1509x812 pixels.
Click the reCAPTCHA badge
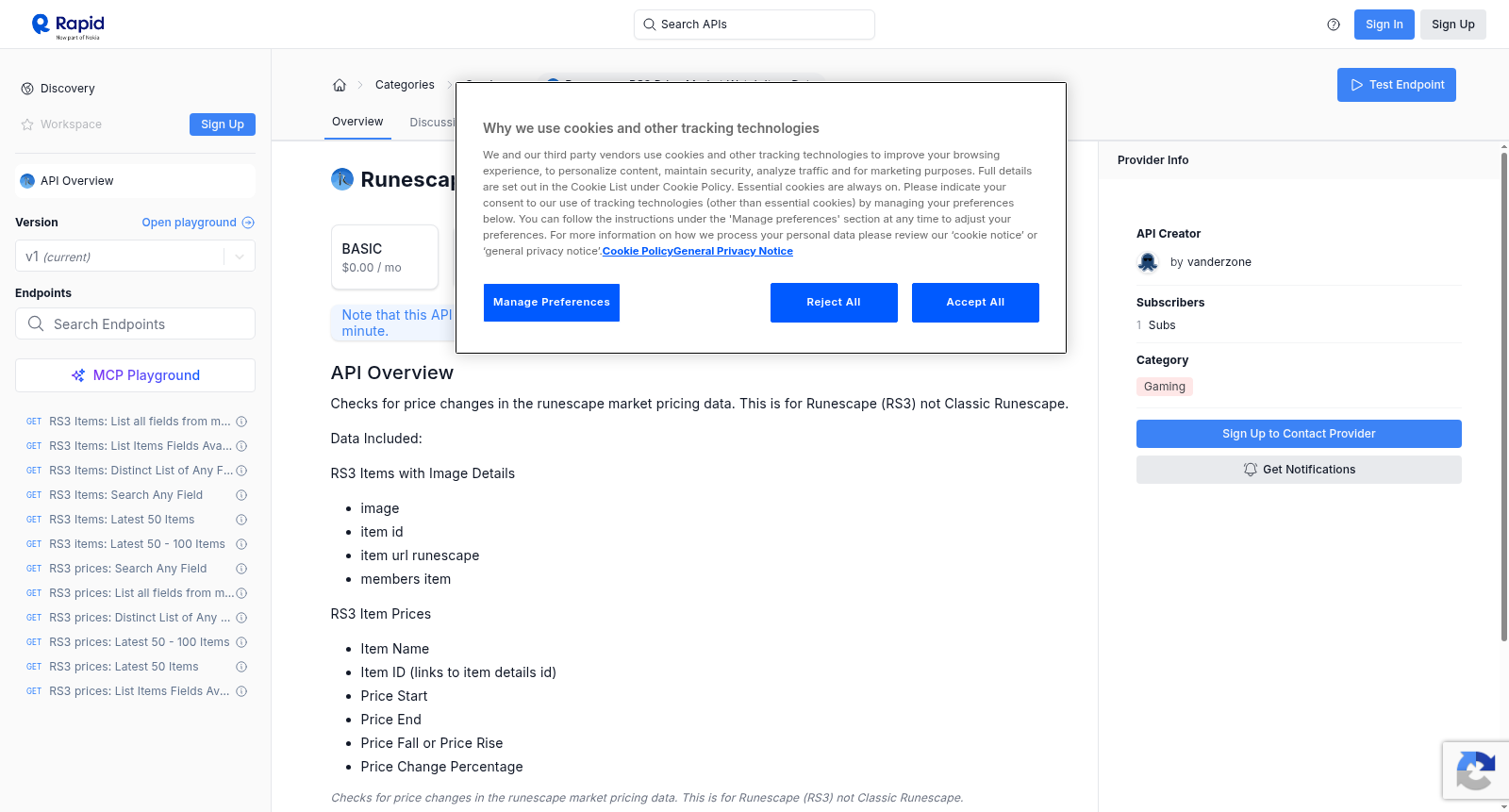click(x=1476, y=771)
